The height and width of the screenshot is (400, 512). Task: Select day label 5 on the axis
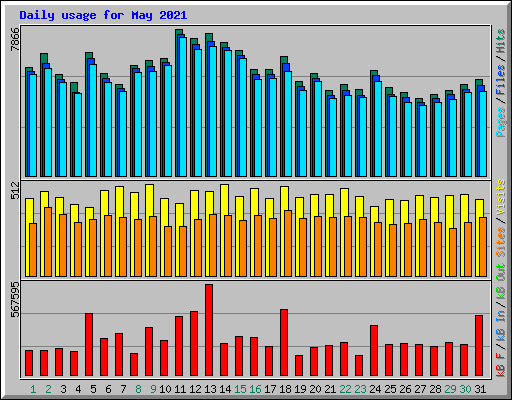[93, 389]
